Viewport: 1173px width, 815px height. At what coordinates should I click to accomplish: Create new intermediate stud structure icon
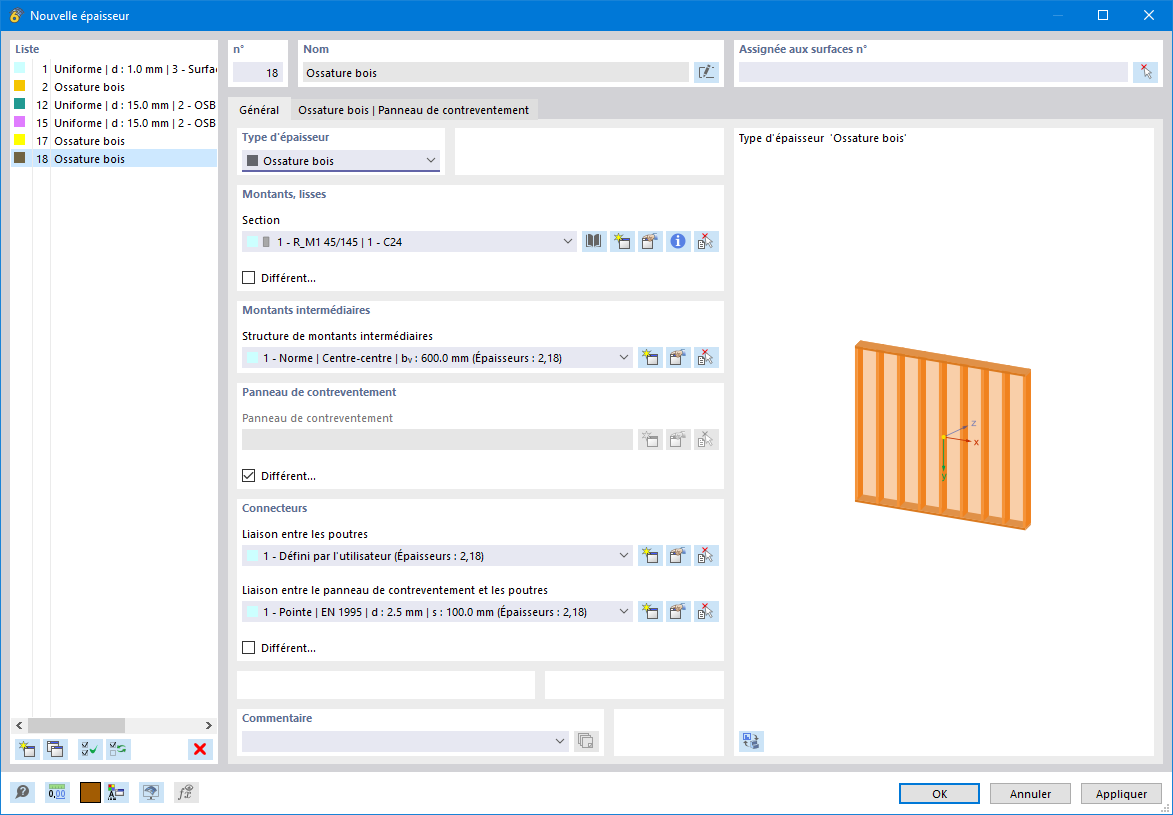point(650,358)
